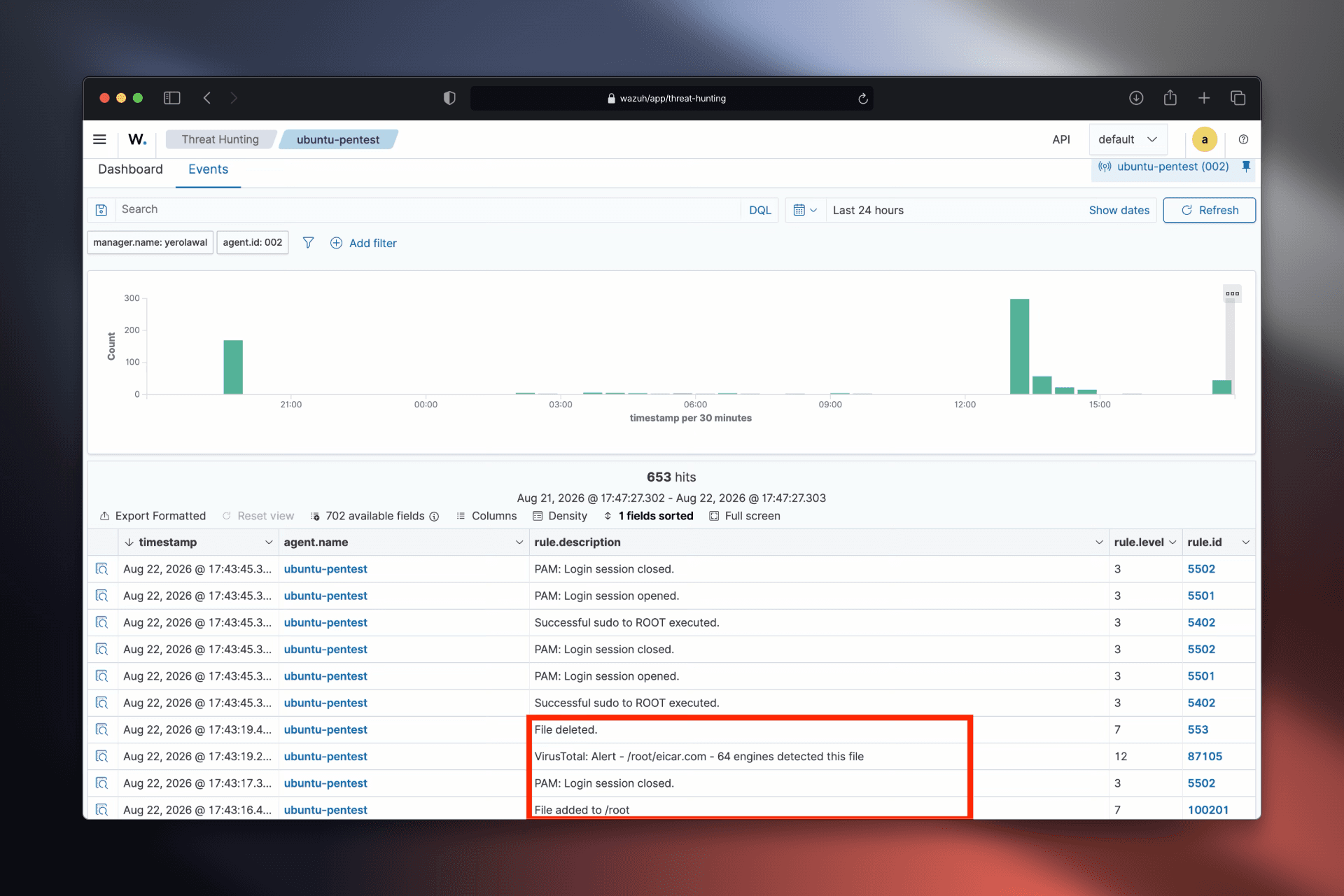The image size is (1344, 896).
Task: Enter Full screen mode for table
Action: click(745, 516)
